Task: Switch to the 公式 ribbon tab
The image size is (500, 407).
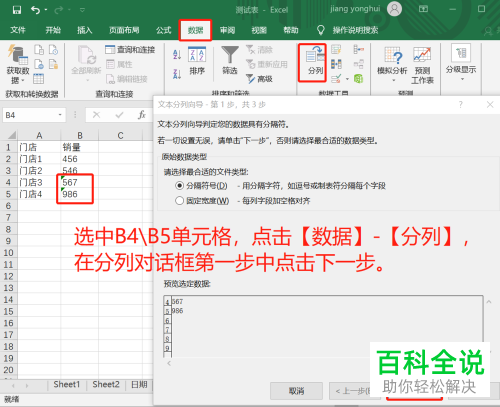Action: click(x=163, y=30)
